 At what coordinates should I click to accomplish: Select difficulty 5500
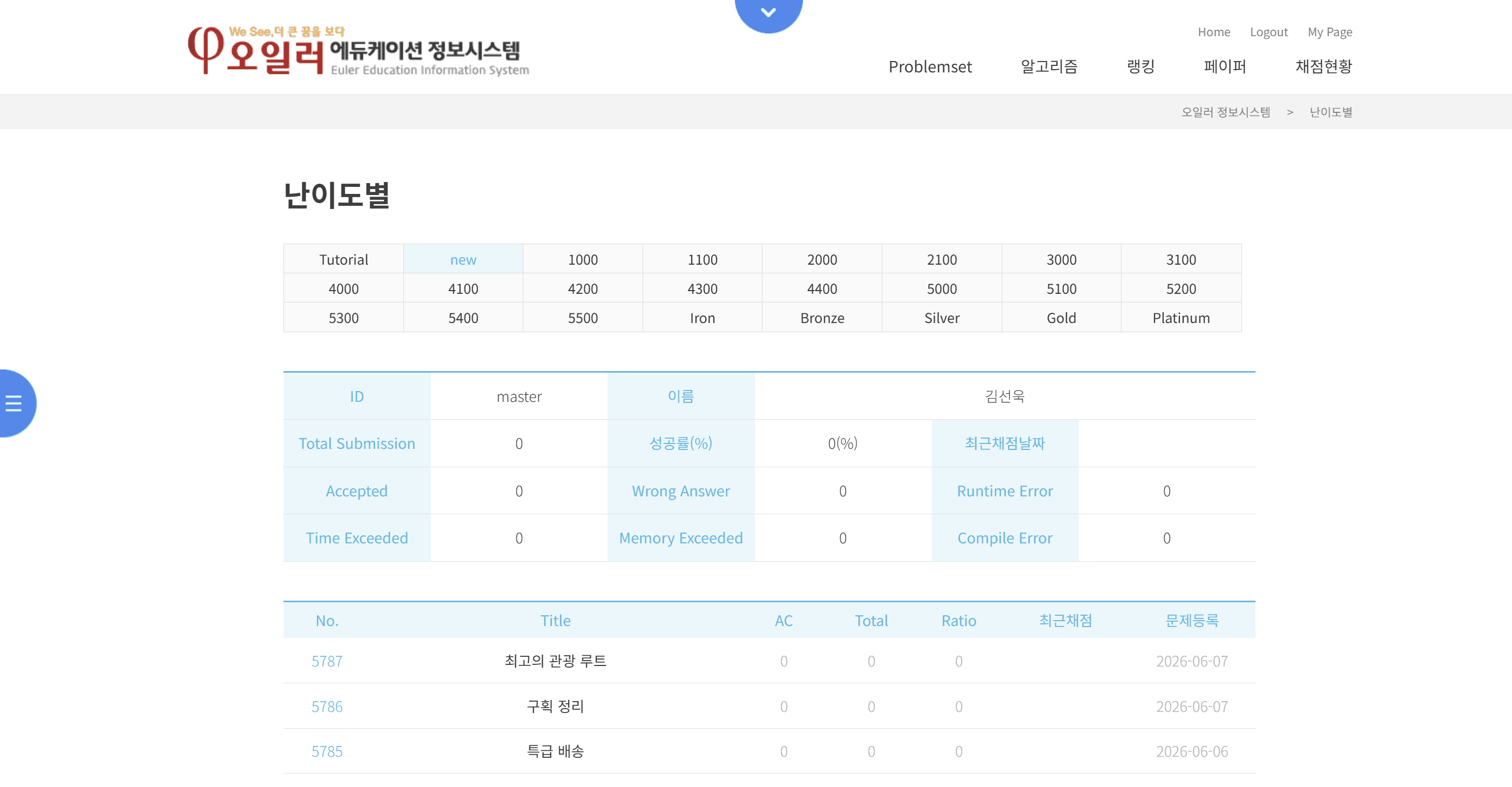click(x=583, y=318)
